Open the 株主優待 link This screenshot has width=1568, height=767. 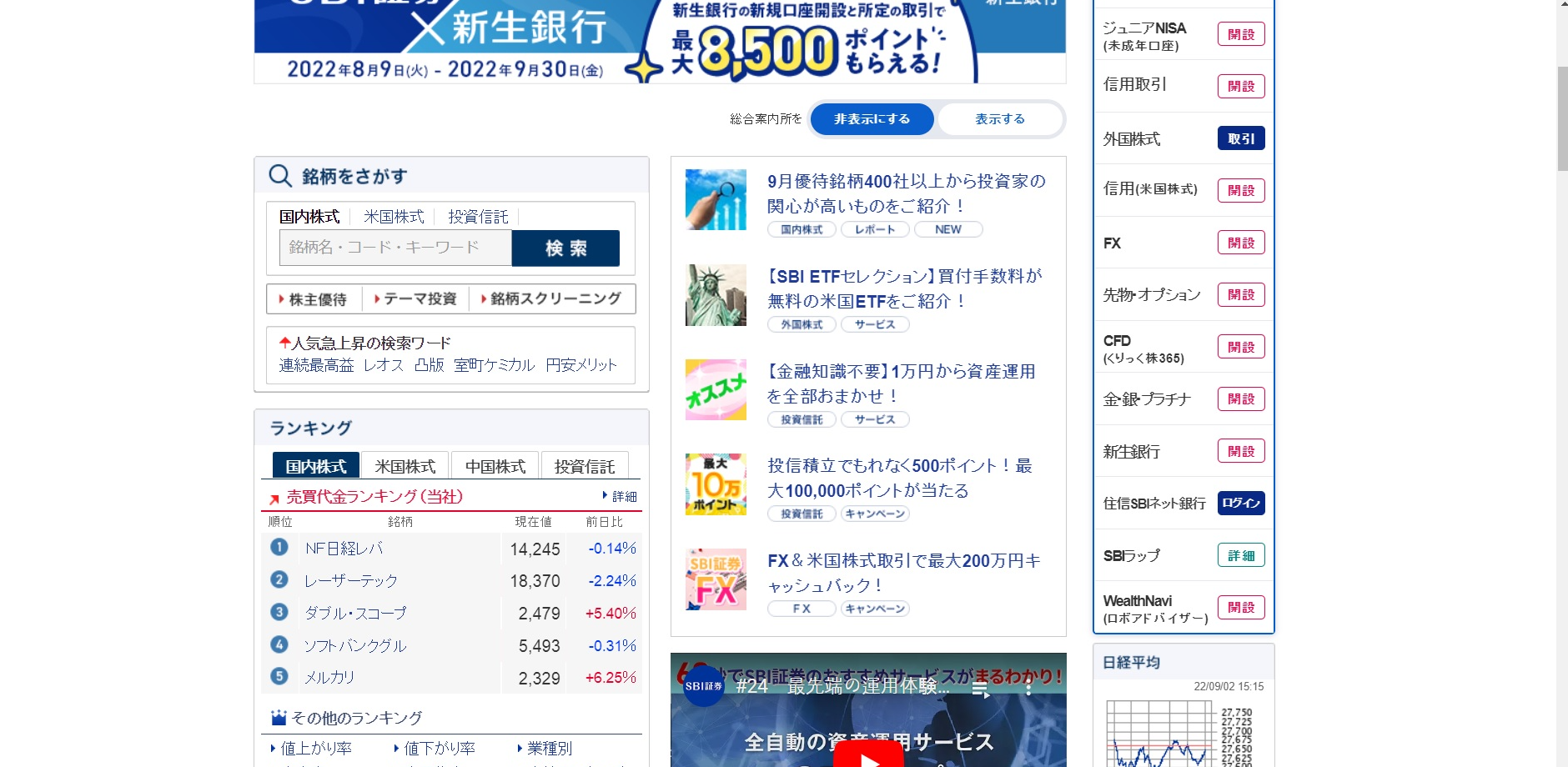click(313, 299)
